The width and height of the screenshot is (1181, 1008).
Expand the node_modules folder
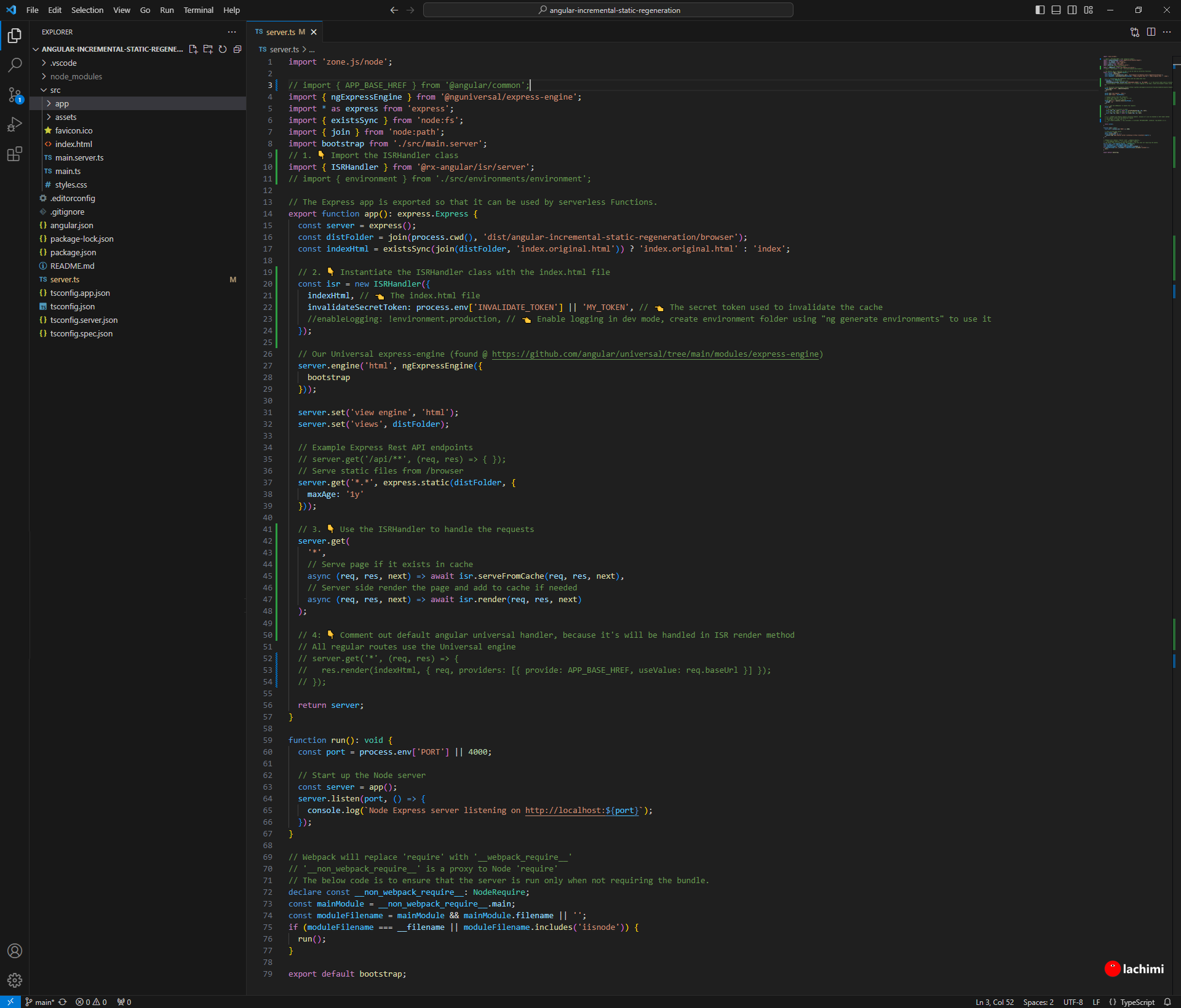pyautogui.click(x=76, y=76)
